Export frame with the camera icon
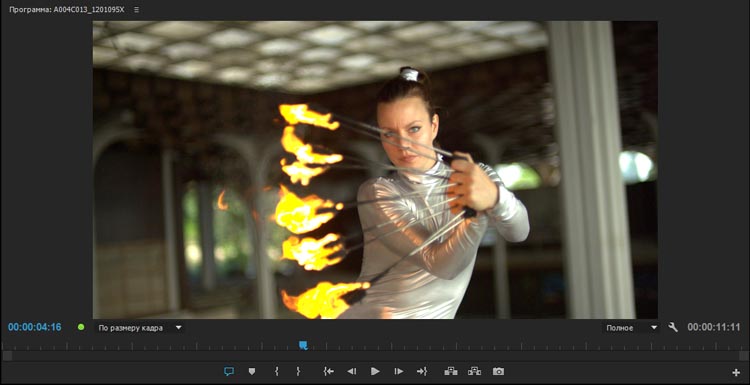Screen dimensions: 750x385 tap(498, 371)
